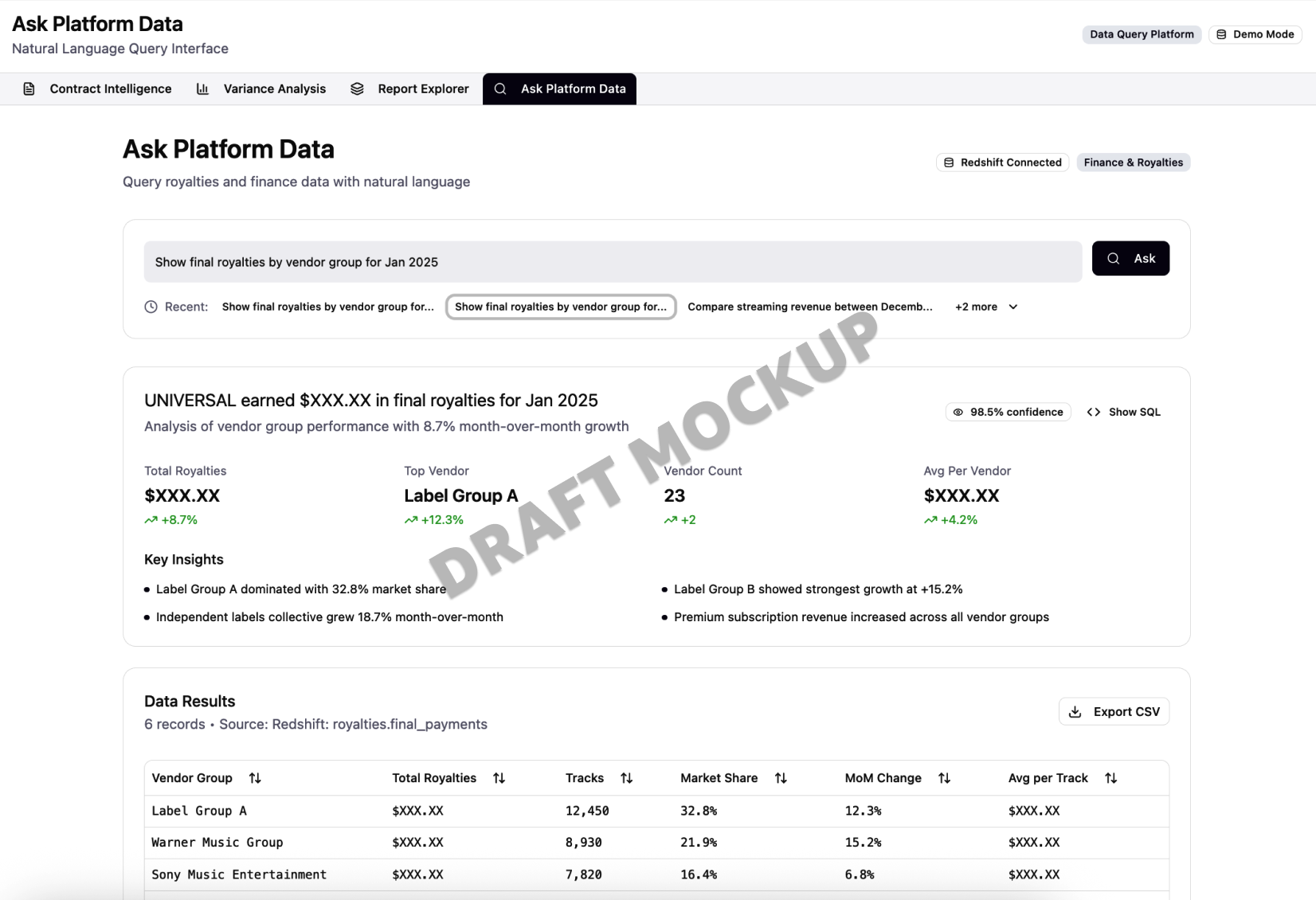
Task: Select the Contract Intelligence document icon
Action: pos(29,88)
